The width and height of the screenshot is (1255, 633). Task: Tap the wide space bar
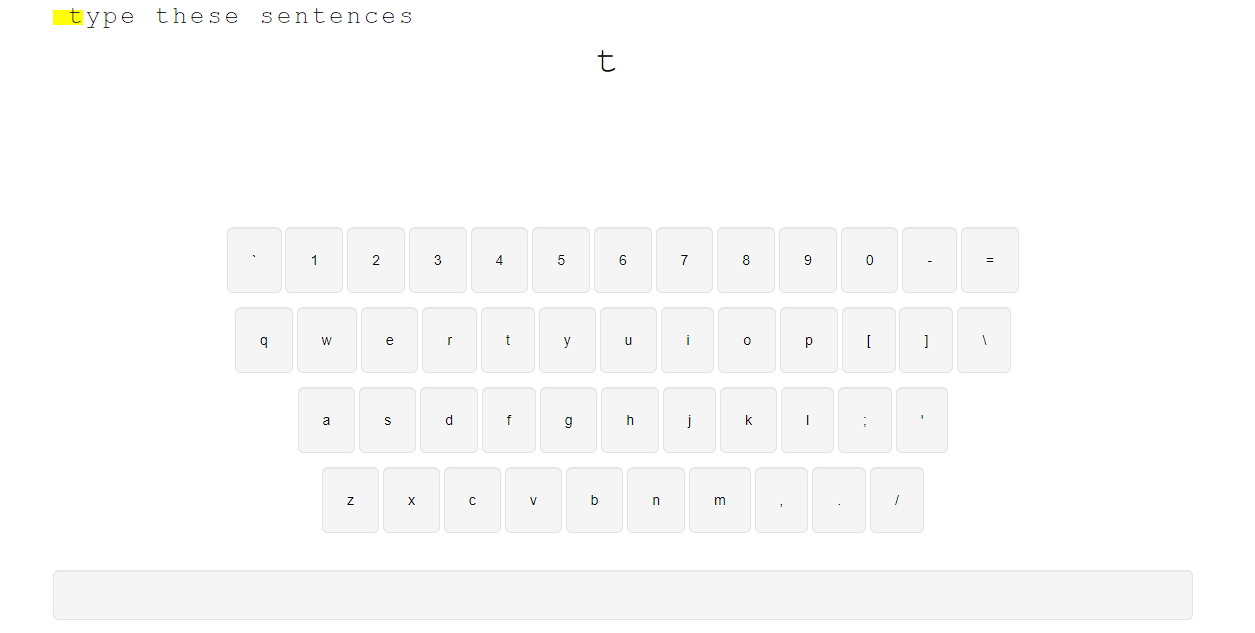click(623, 595)
